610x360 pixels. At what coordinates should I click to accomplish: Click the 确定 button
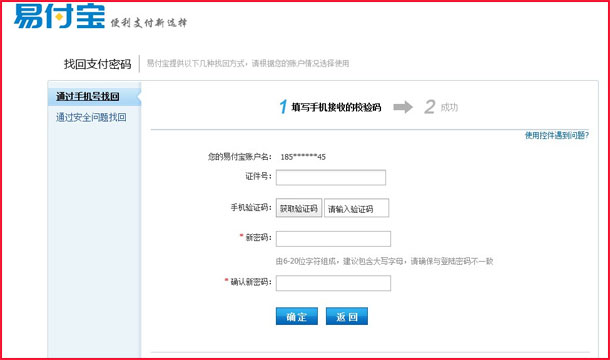click(x=297, y=316)
